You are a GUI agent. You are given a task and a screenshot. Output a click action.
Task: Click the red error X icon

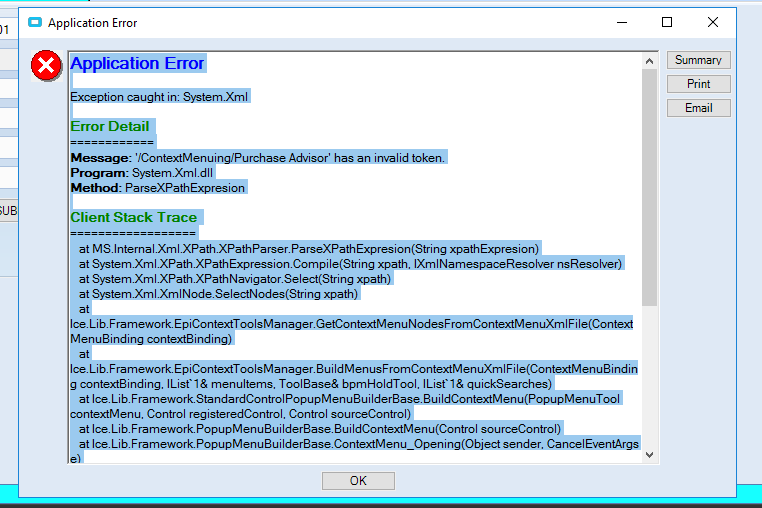click(46, 65)
